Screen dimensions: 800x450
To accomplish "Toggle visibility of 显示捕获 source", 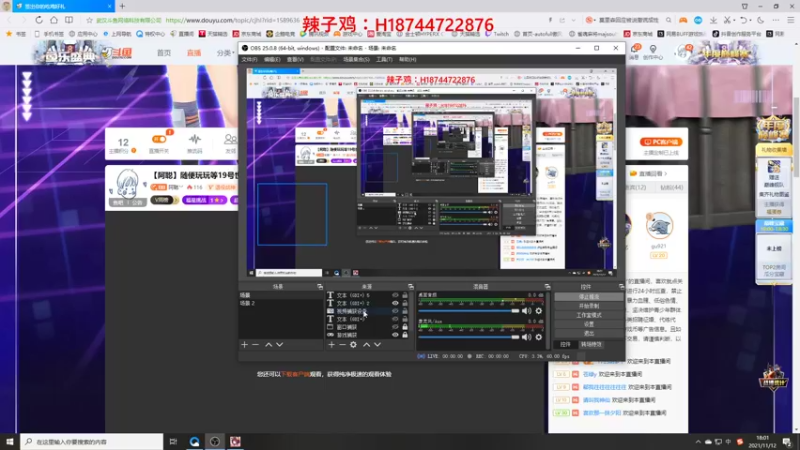I will coord(395,335).
